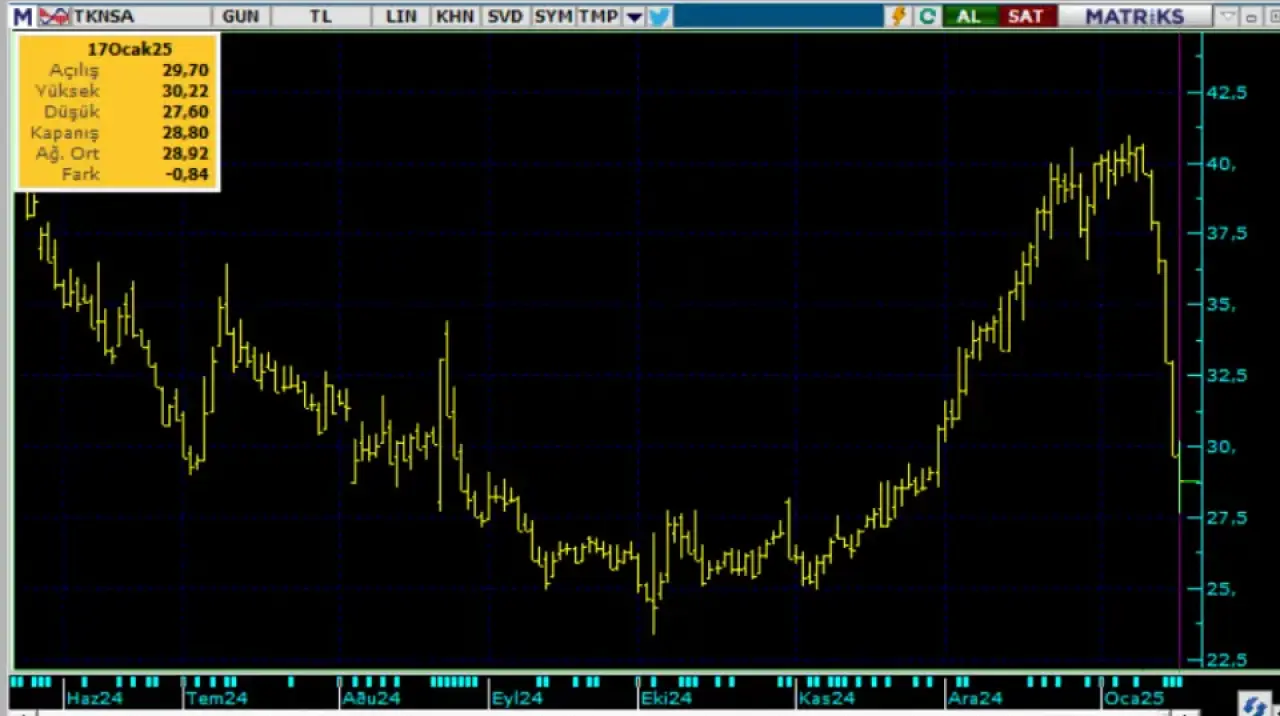Click the 37,5 price axis label
The width and height of the screenshot is (1280, 716).
[x=1228, y=233]
